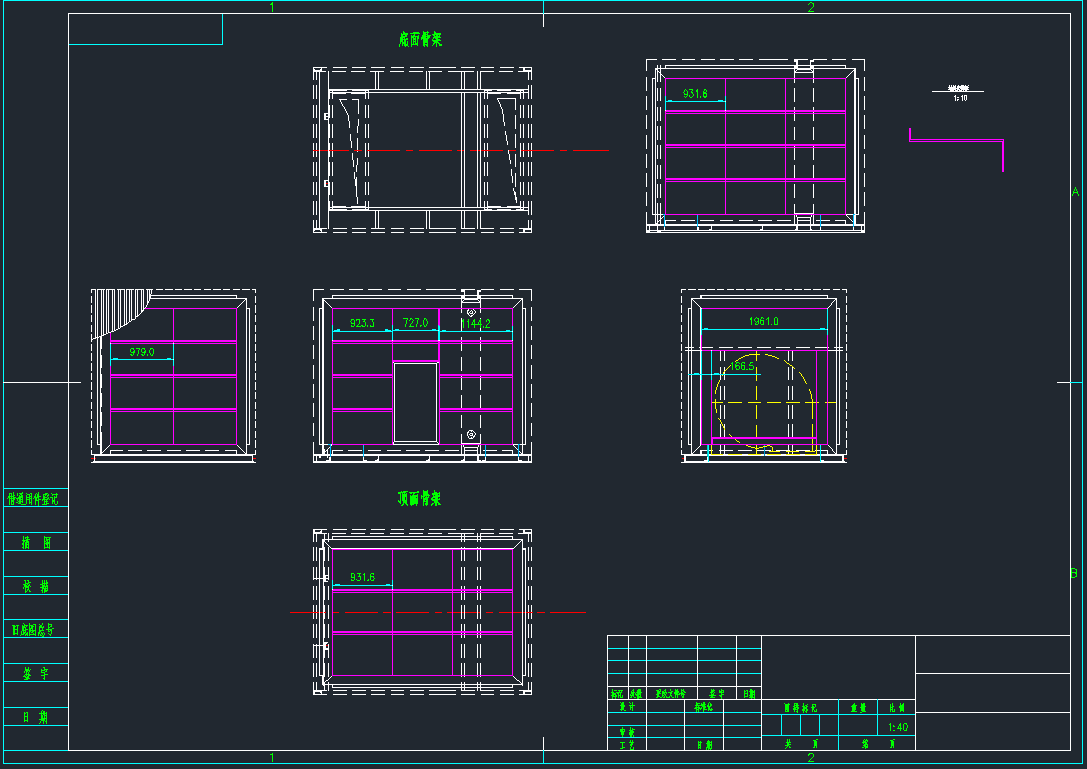Click the 工艺 row of title block
Image resolution: width=1087 pixels, height=769 pixels.
[x=626, y=743]
